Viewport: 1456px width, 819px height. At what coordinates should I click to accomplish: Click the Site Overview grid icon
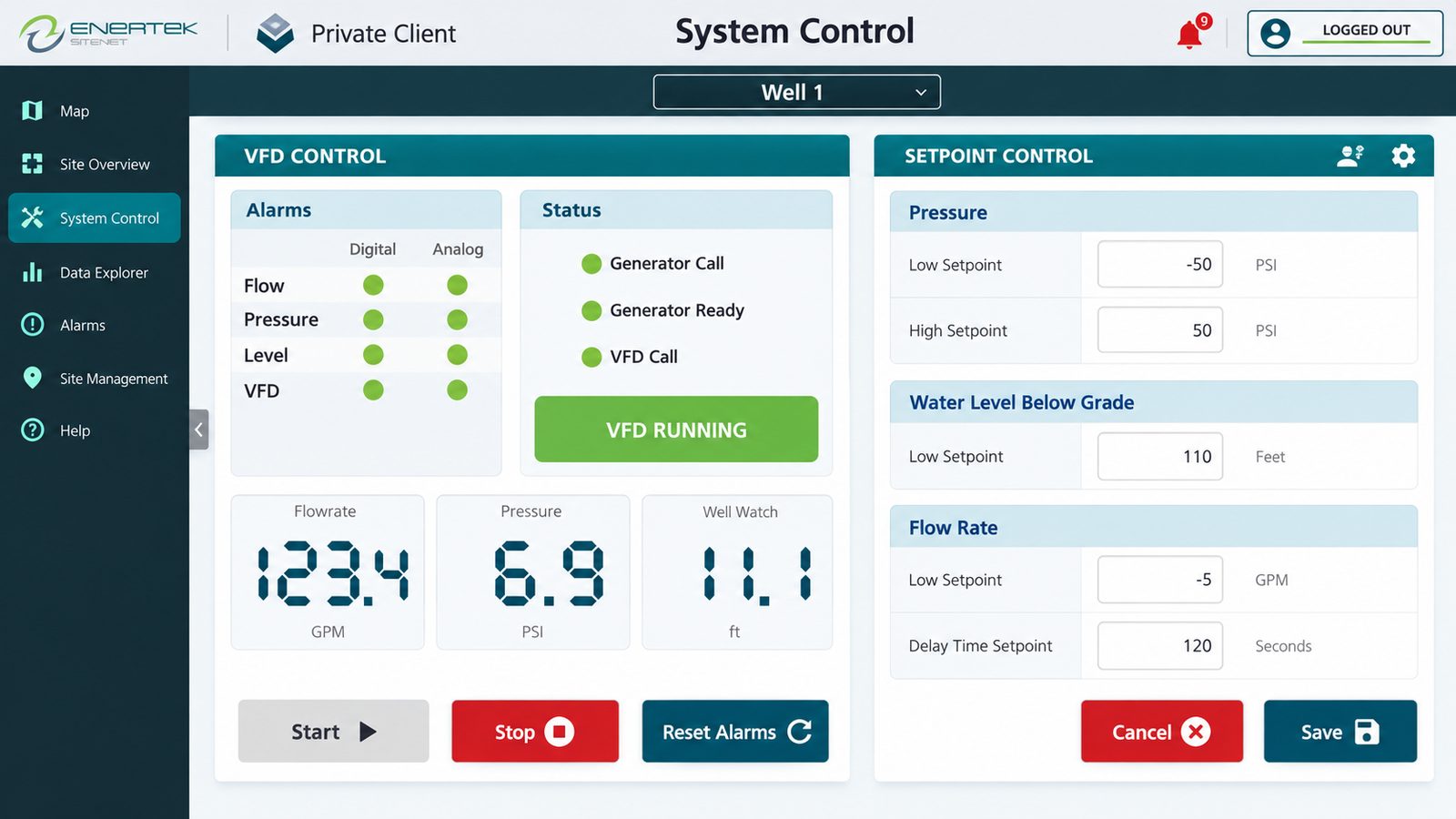click(x=33, y=164)
